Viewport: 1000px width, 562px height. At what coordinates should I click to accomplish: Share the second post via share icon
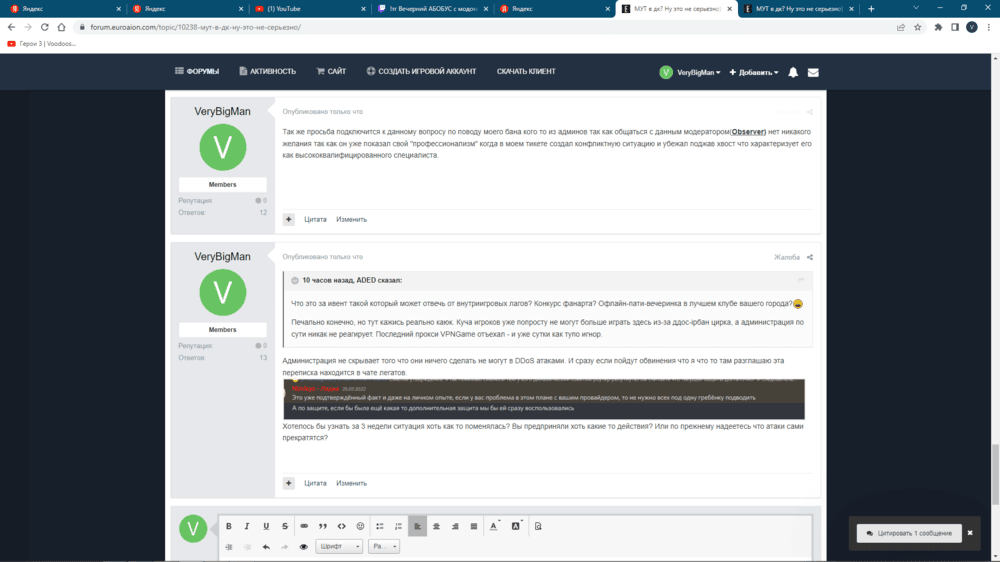pyautogui.click(x=810, y=257)
